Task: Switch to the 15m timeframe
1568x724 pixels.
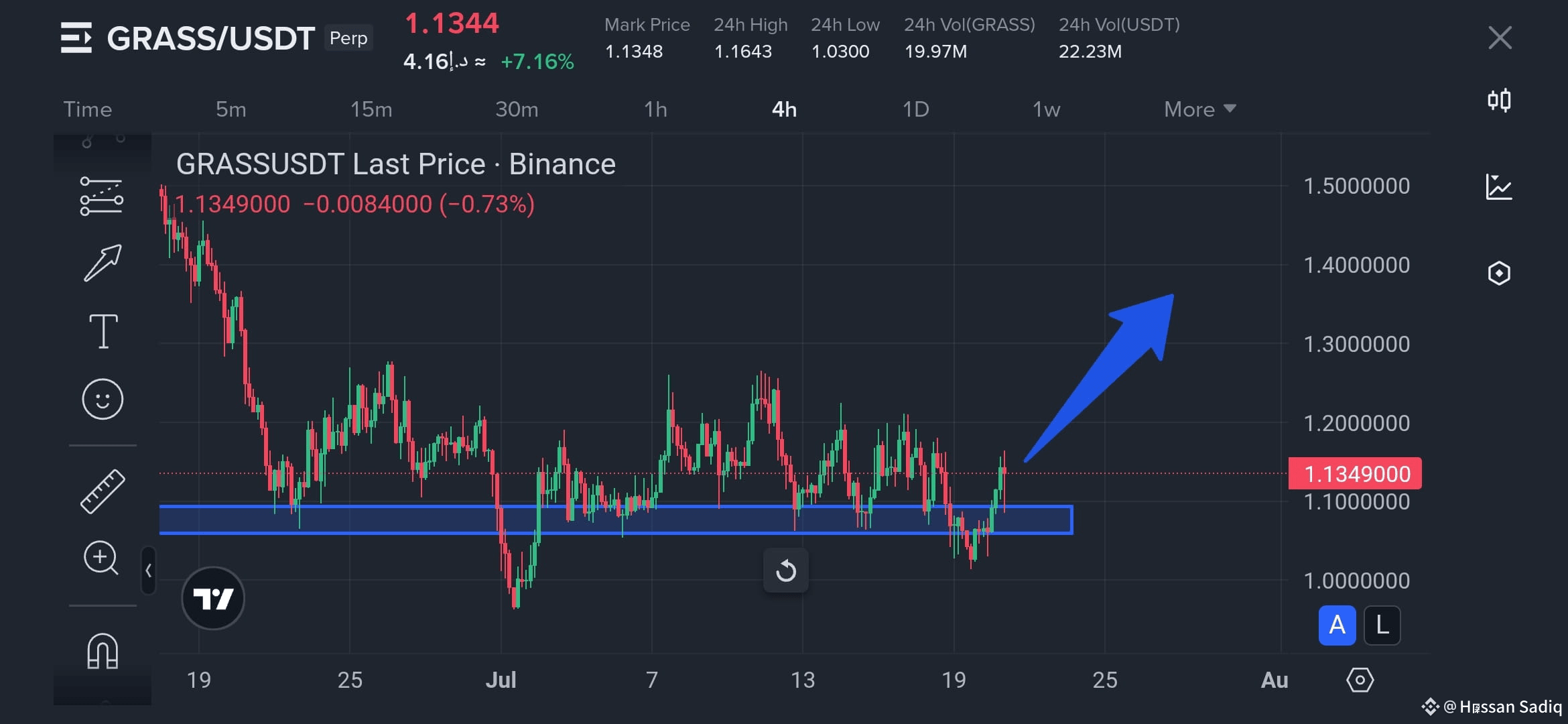Action: click(x=371, y=109)
